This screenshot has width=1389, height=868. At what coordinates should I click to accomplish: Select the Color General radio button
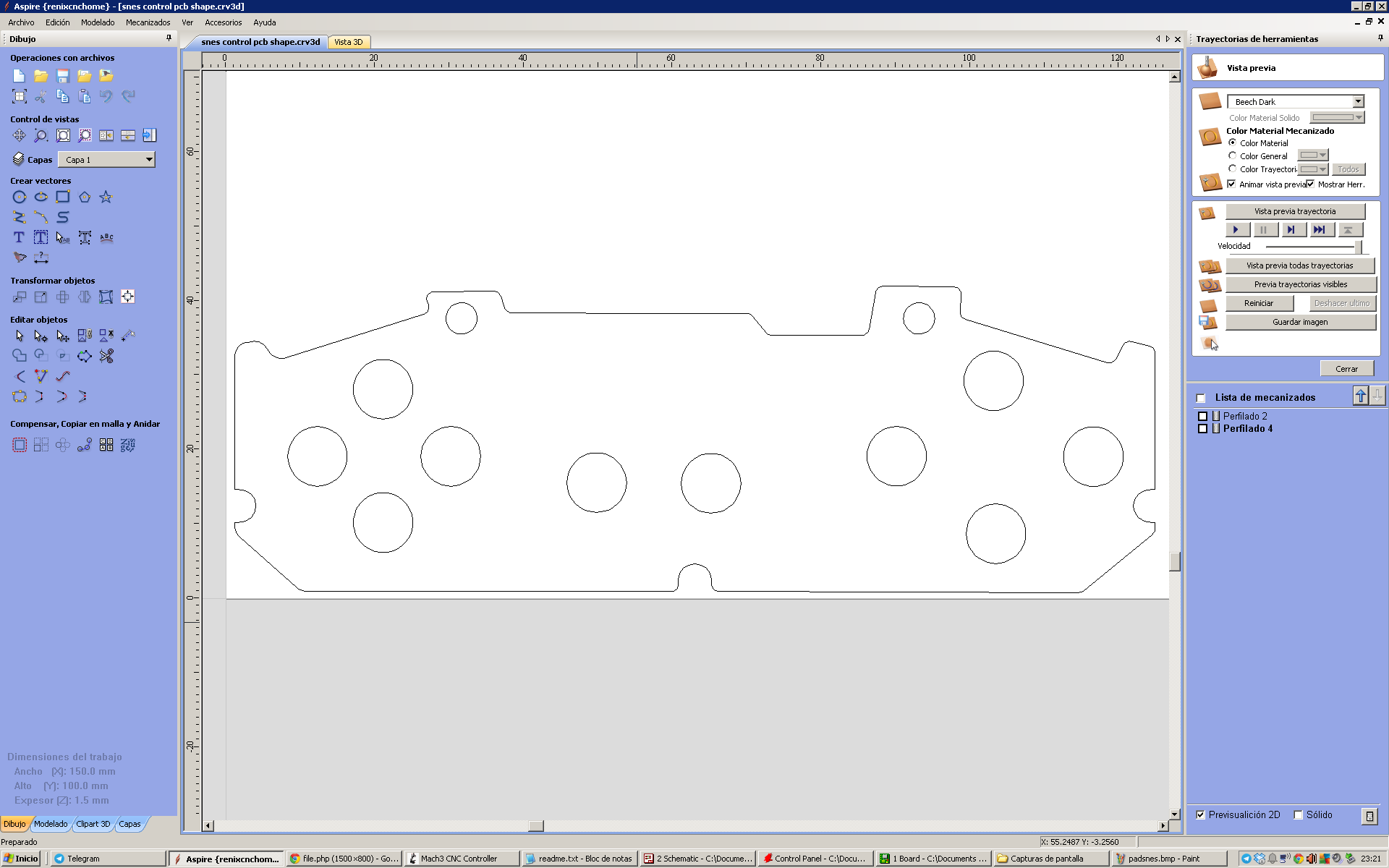1233,156
